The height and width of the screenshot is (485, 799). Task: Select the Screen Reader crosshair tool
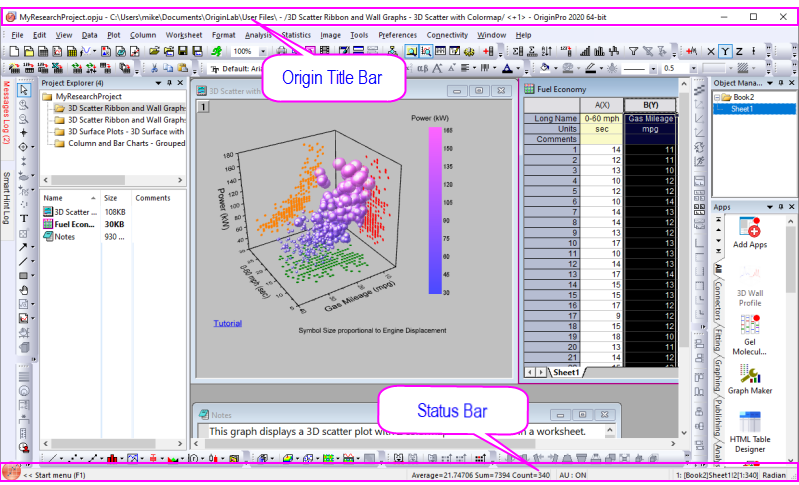[23, 133]
